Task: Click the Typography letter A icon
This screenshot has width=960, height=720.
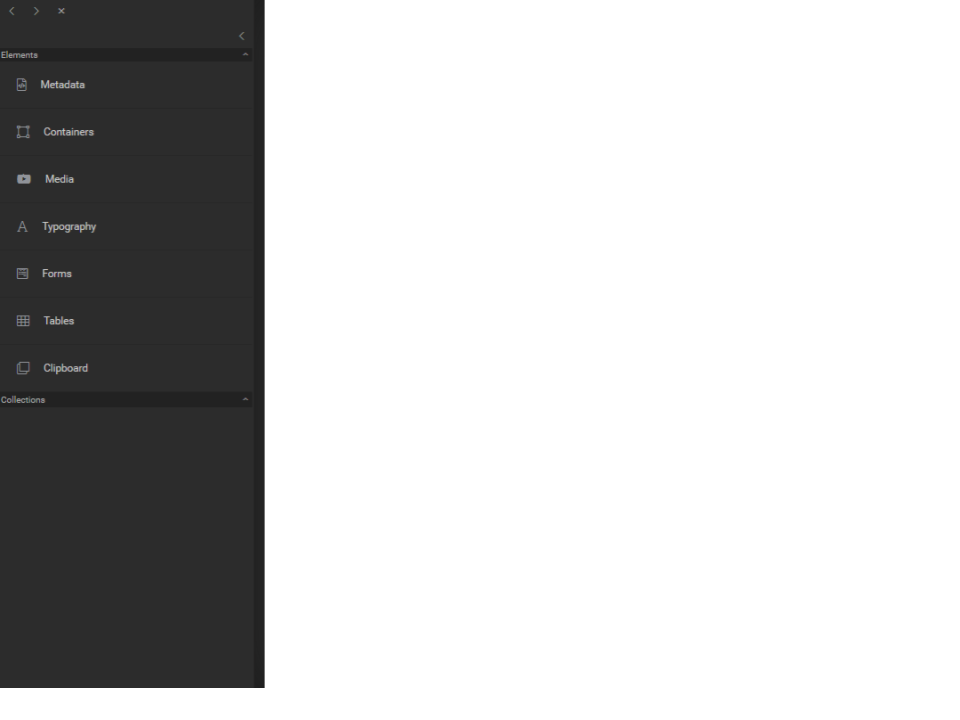Action: tap(22, 227)
